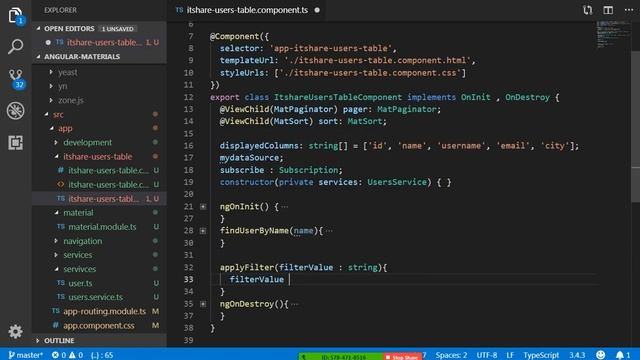Collapse the servivces folder

point(99,269)
